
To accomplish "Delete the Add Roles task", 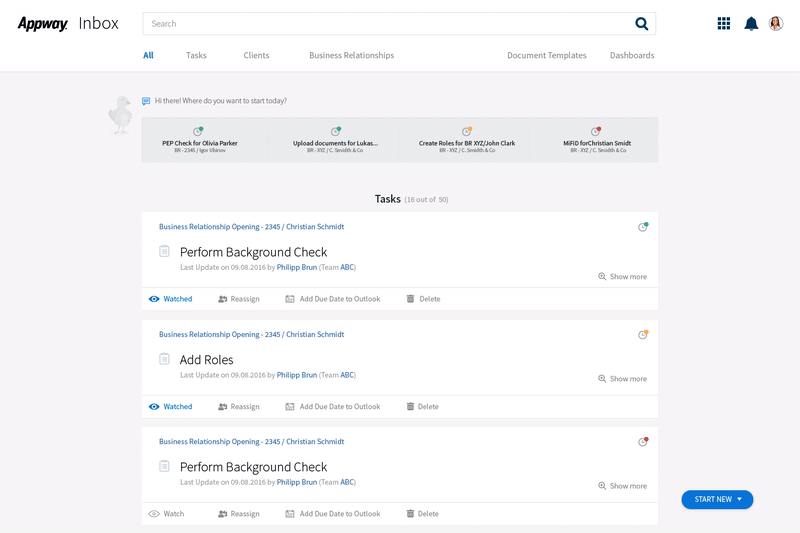I will pos(422,407).
